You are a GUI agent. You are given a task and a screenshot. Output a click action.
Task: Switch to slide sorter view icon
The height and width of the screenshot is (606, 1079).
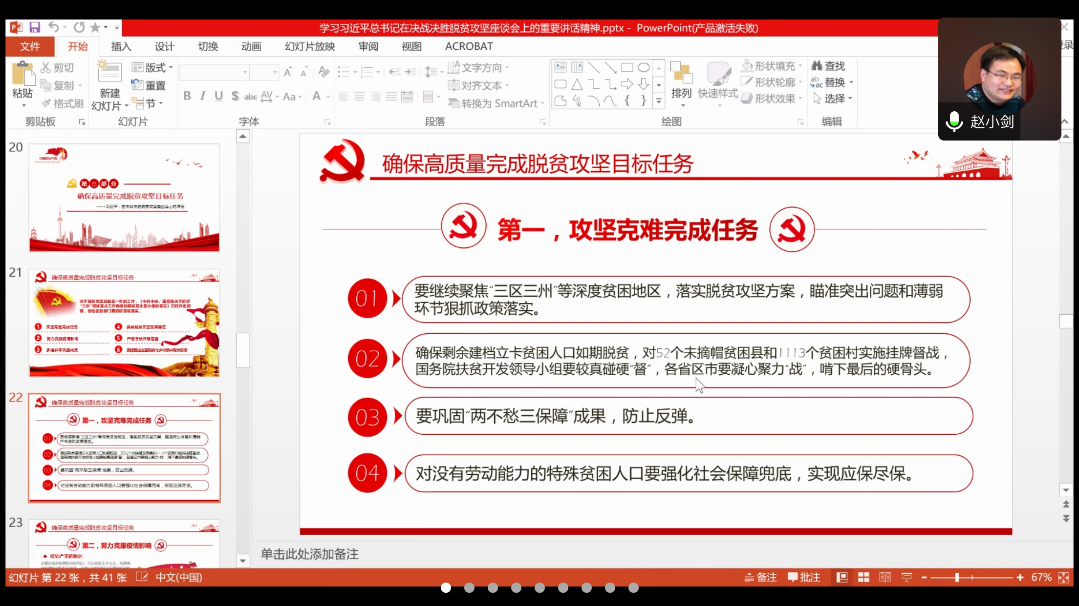[860, 577]
